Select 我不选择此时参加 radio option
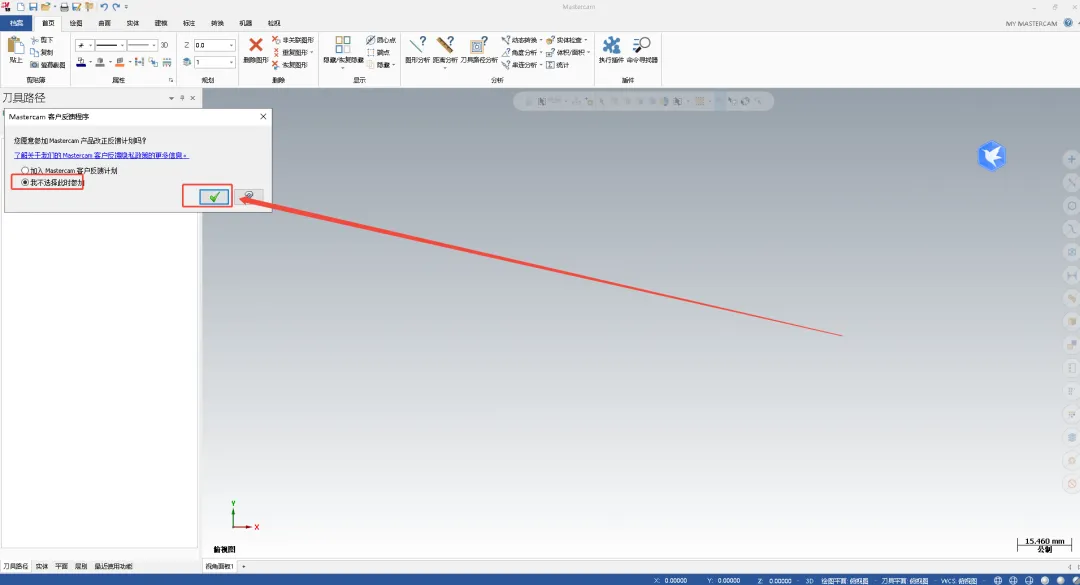The width and height of the screenshot is (1080, 585). (25, 183)
